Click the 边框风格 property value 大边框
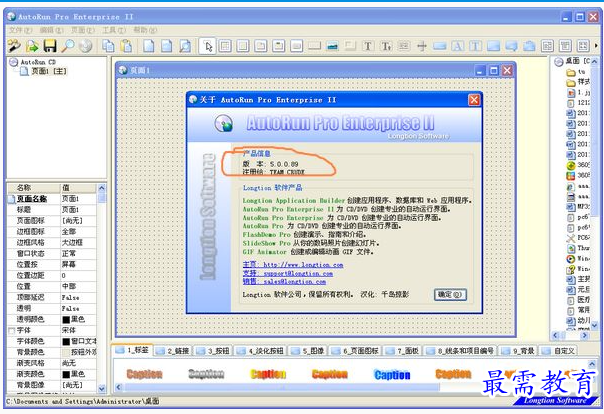 pos(79,243)
